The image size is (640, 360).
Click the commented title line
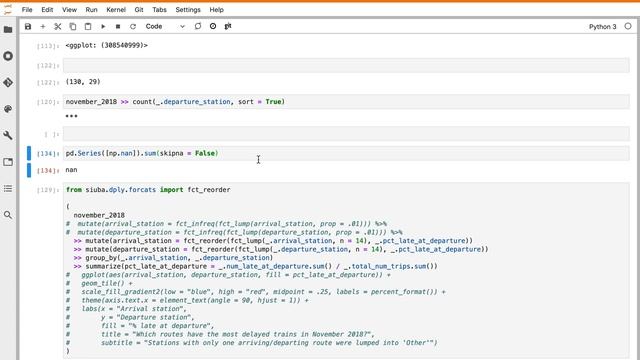(x=220, y=334)
